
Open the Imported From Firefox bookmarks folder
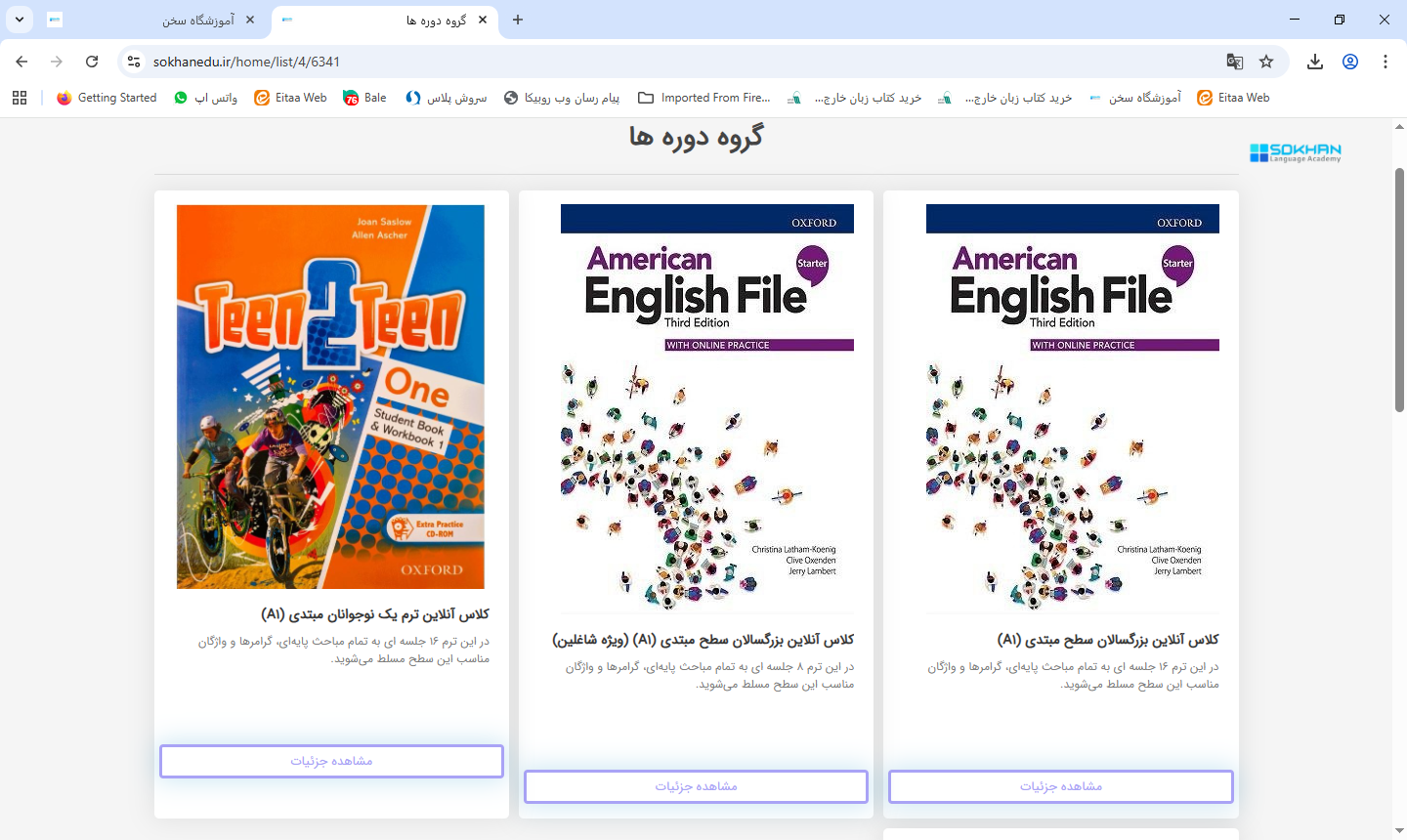tap(703, 97)
